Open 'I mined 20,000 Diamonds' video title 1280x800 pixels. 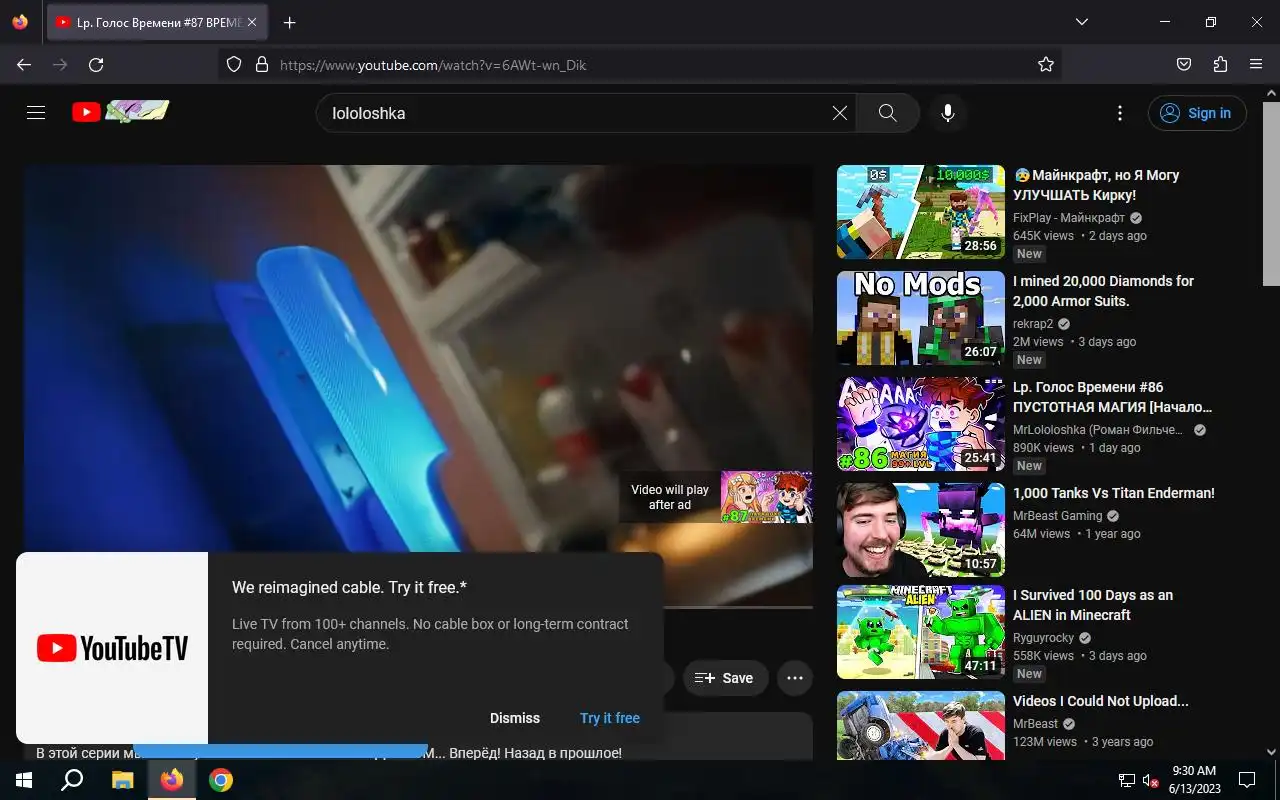[x=1103, y=291]
